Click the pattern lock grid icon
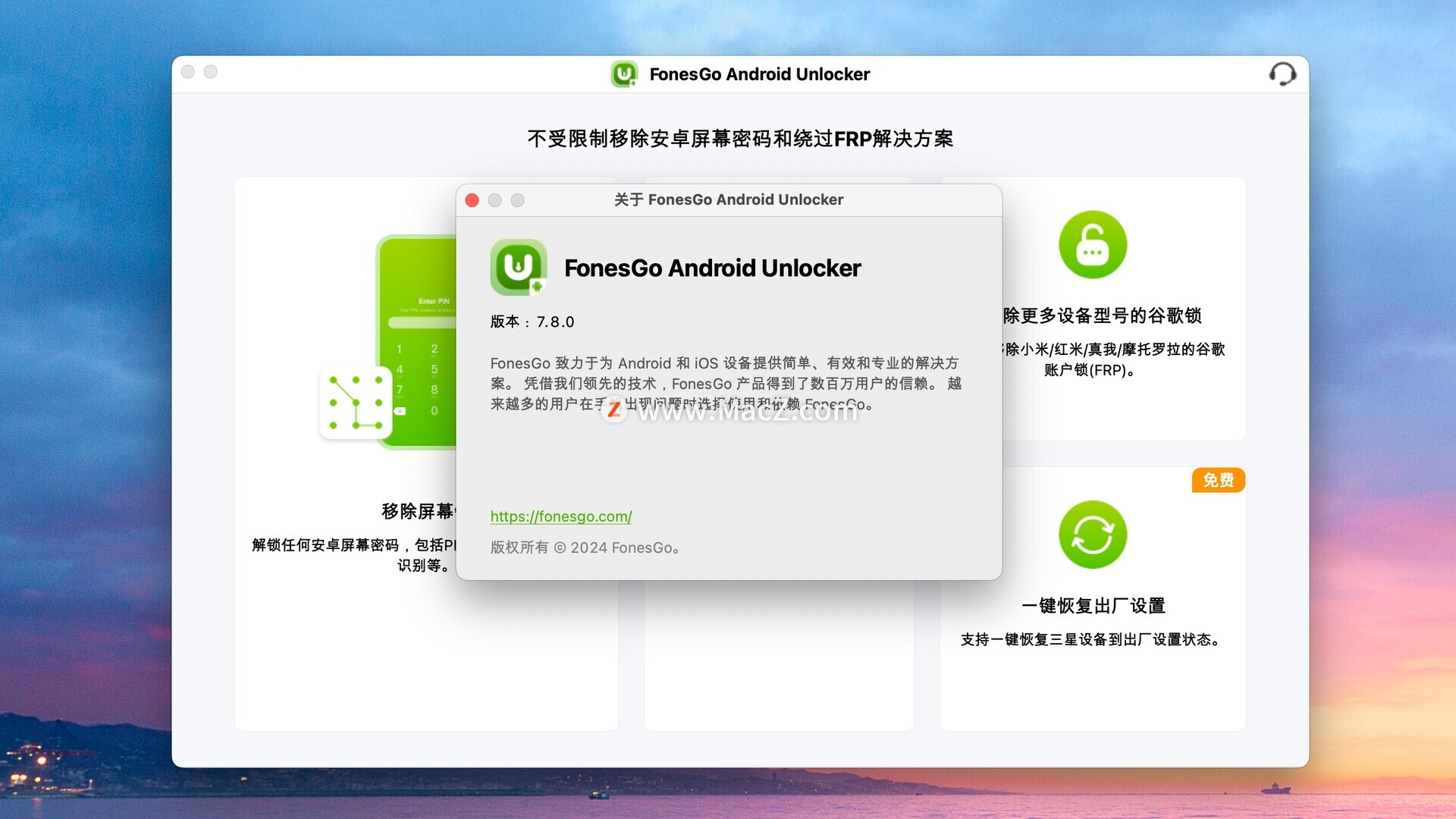 pos(356,403)
